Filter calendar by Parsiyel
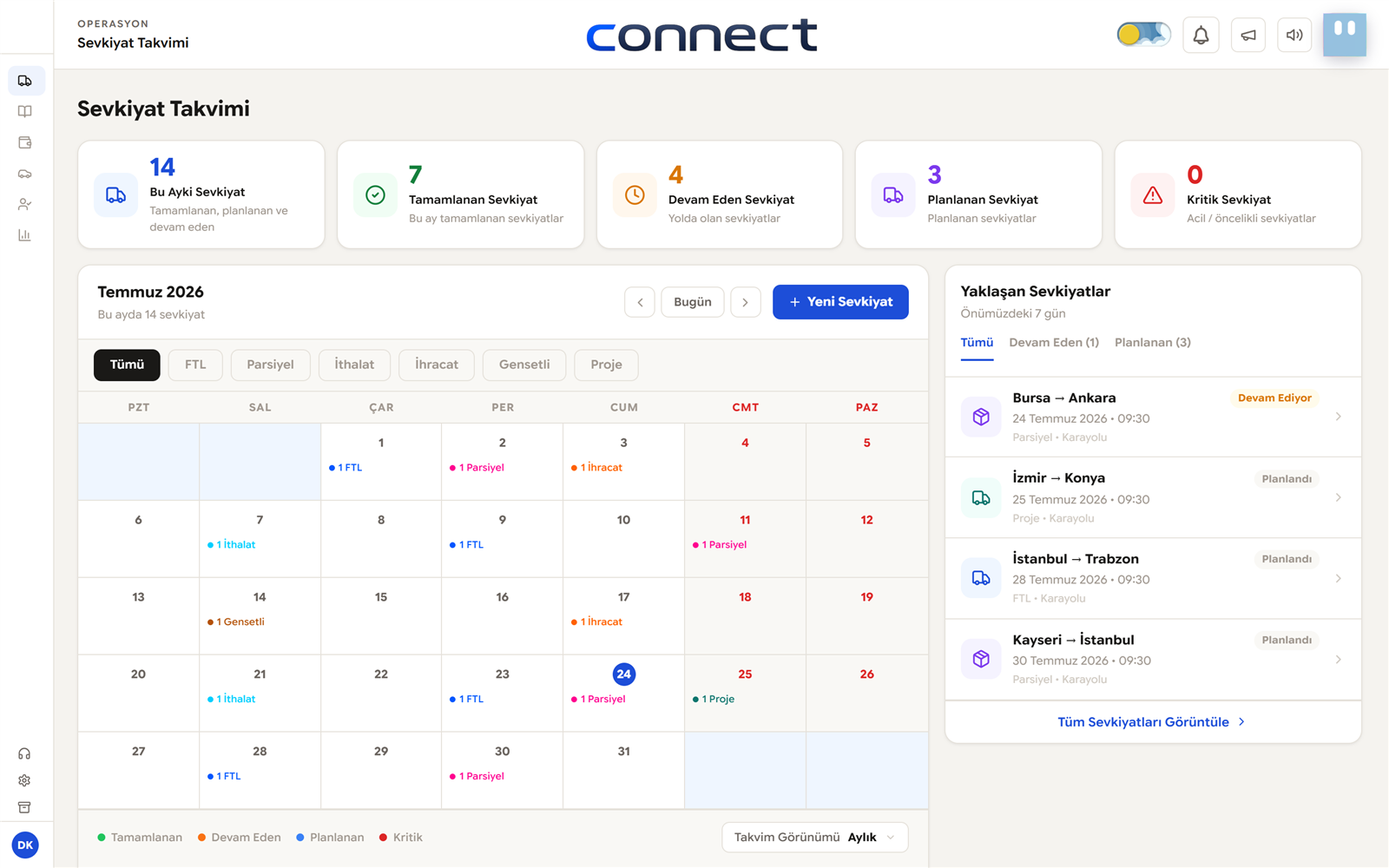This screenshot has width=1389, height=868. (x=270, y=365)
